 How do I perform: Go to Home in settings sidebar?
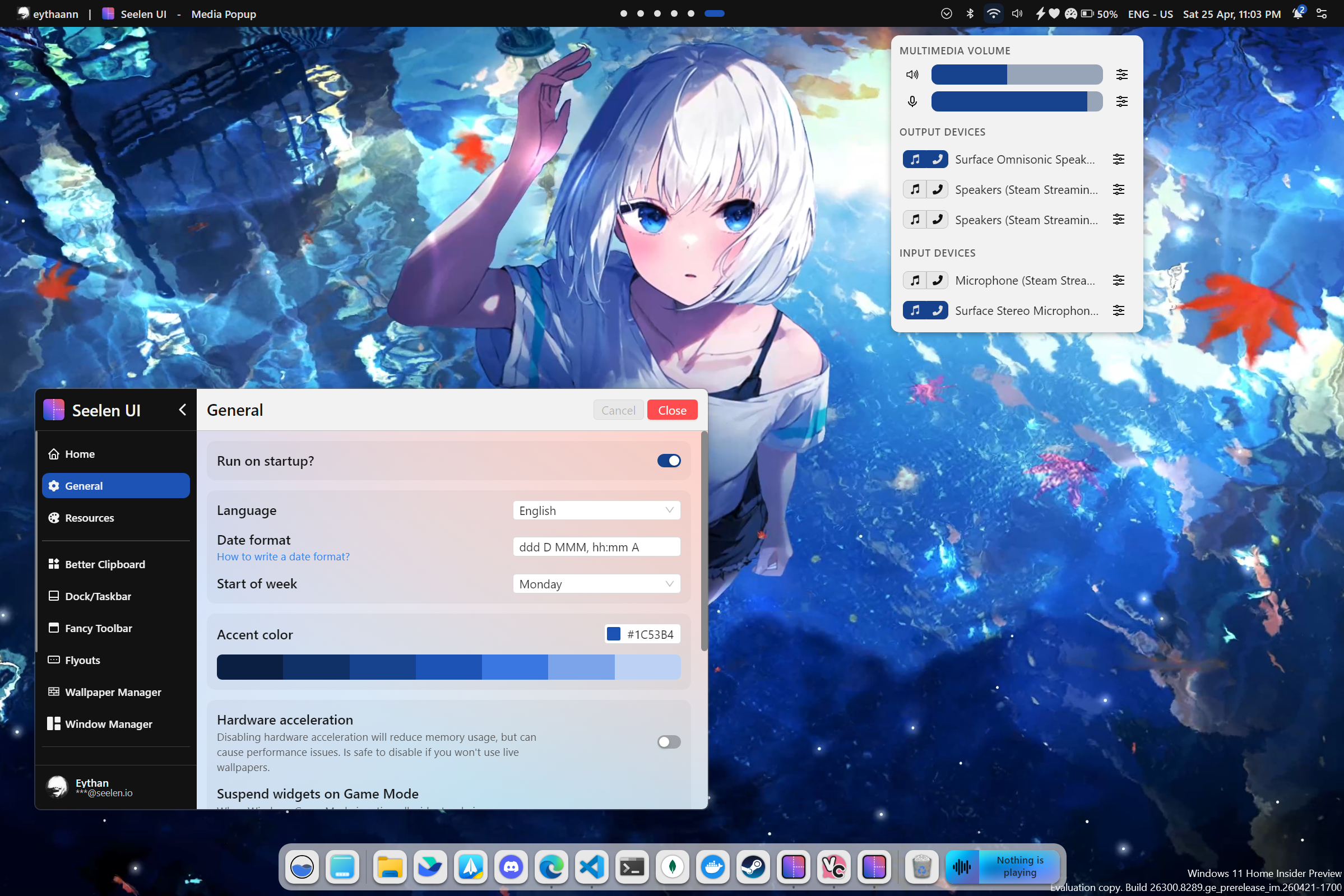pyautogui.click(x=116, y=454)
